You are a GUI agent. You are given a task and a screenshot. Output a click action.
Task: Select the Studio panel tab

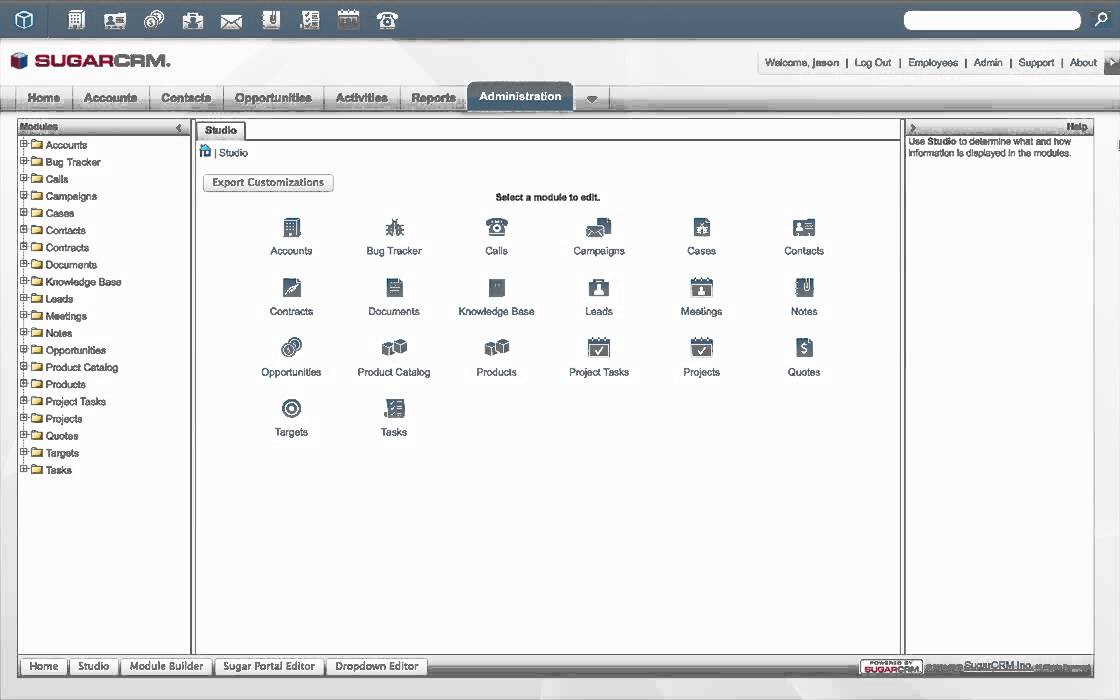(221, 130)
